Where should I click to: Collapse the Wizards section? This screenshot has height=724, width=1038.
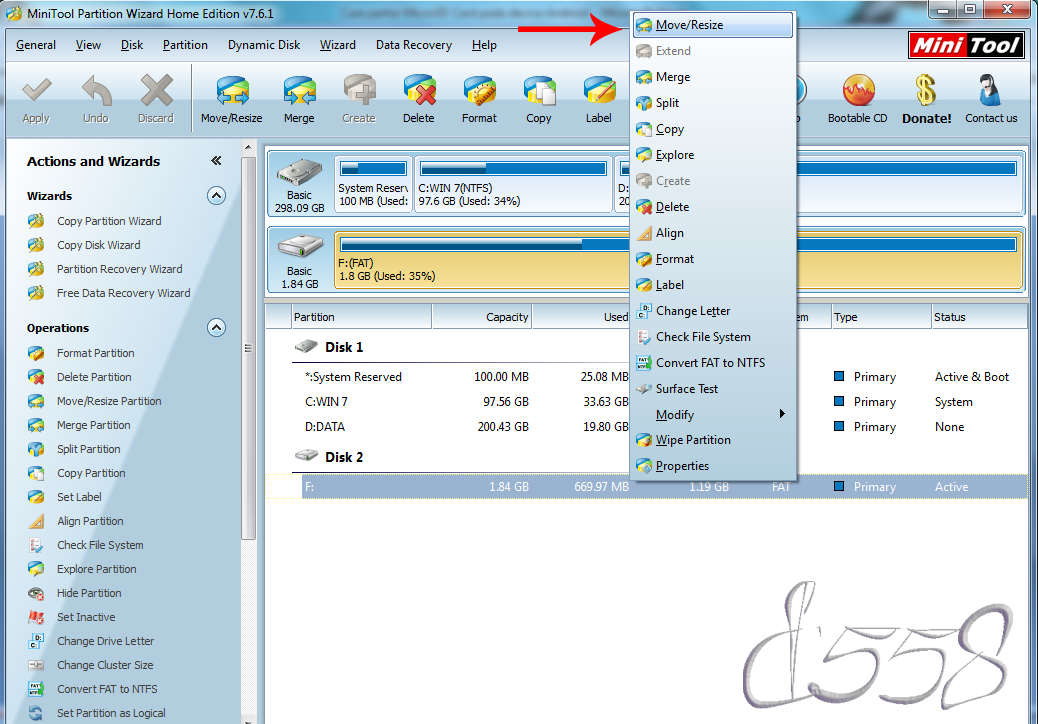point(216,196)
